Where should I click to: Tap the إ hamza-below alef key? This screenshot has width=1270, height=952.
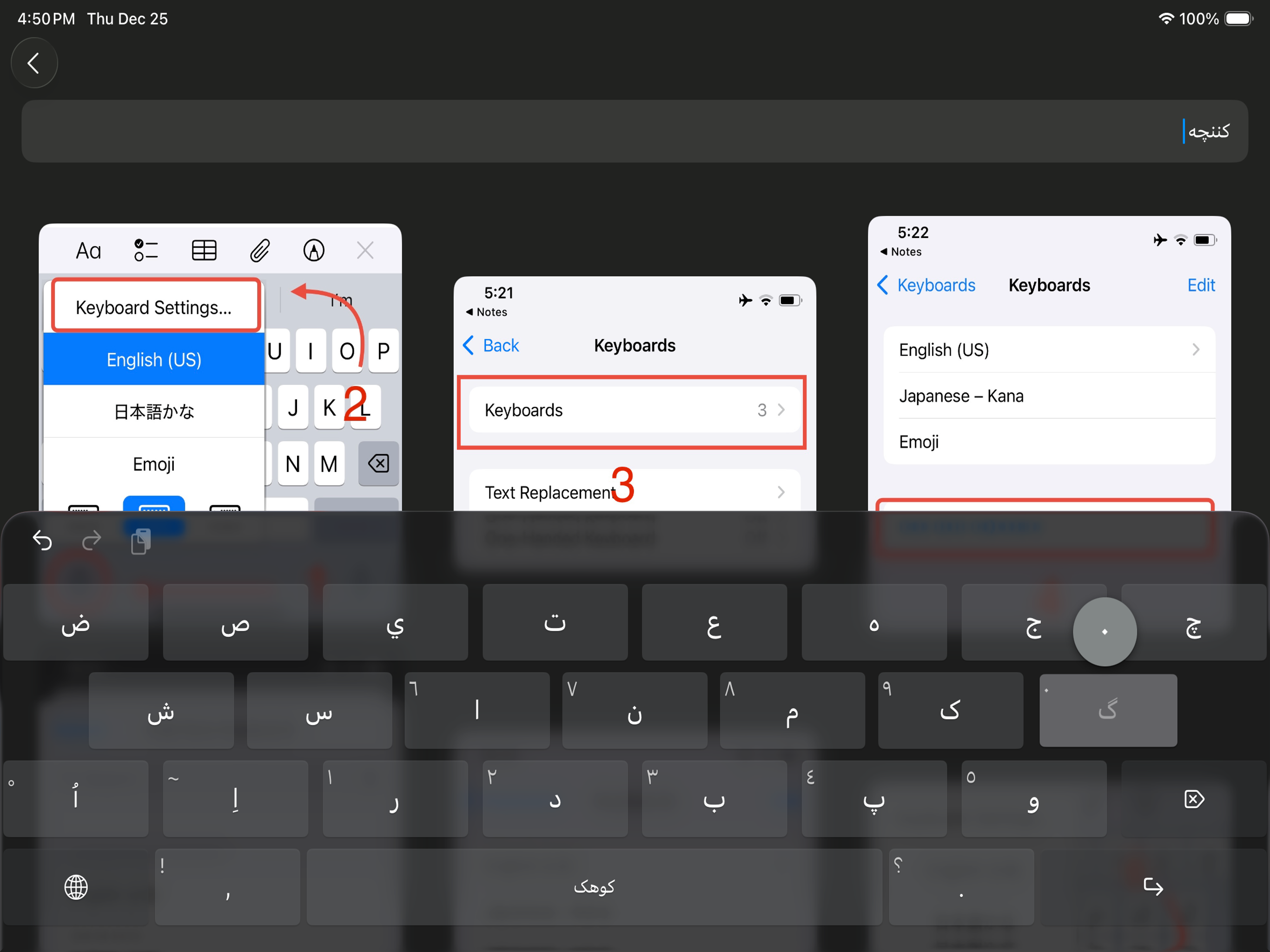coord(235,798)
